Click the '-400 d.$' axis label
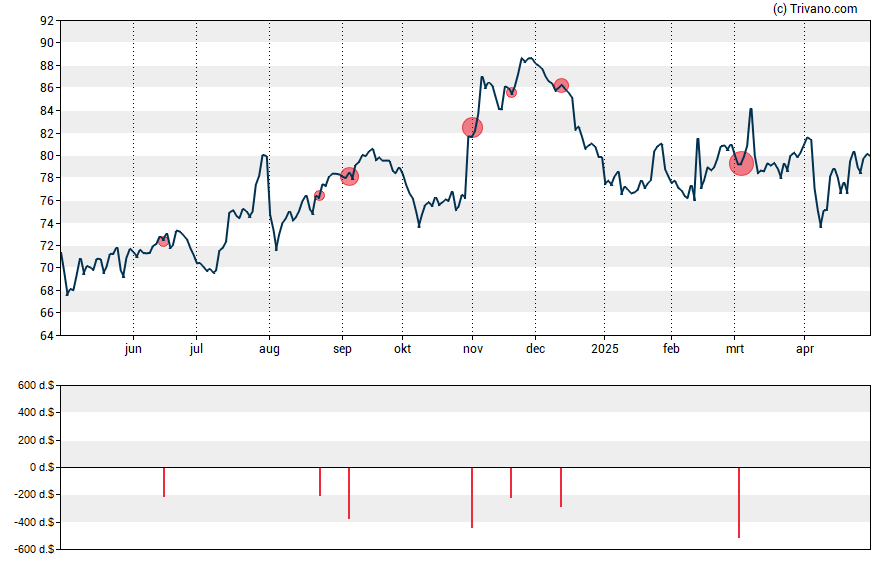Screen dimensions: 888x565 pos(35,522)
